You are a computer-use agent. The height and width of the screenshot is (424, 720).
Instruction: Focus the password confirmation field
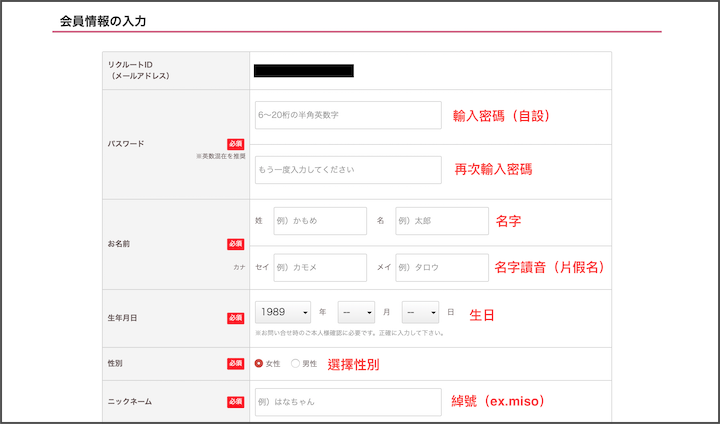(347, 170)
